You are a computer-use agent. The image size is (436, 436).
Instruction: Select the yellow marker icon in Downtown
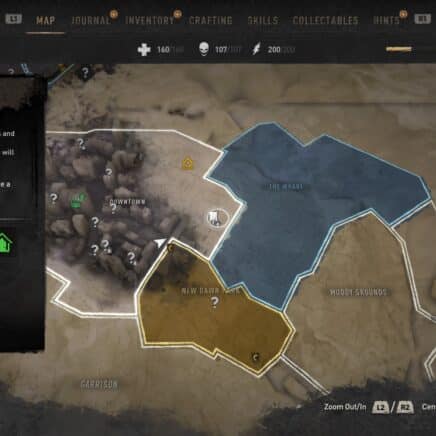point(188,163)
